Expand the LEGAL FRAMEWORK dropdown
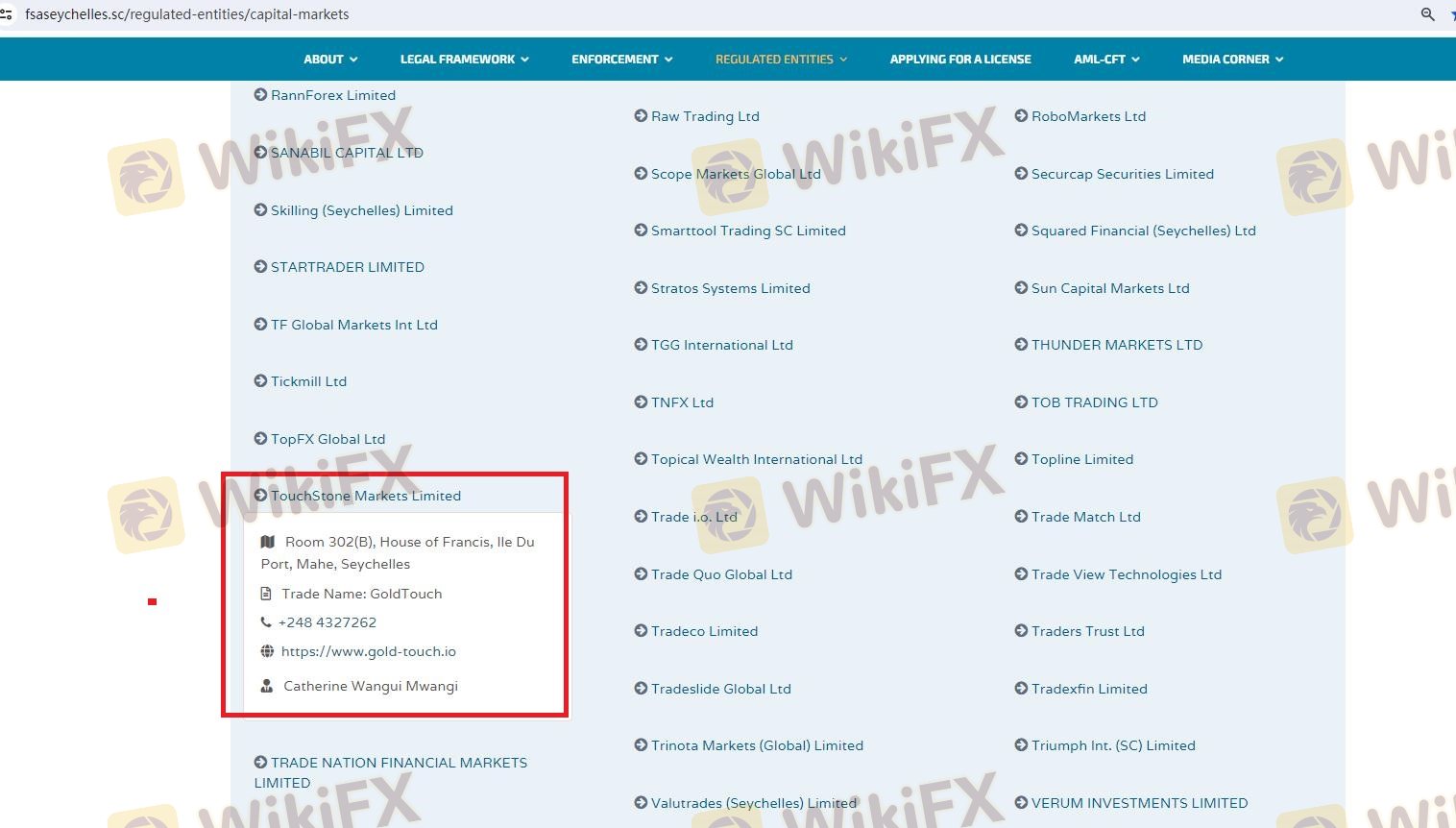This screenshot has width=1456, height=828. tap(464, 60)
